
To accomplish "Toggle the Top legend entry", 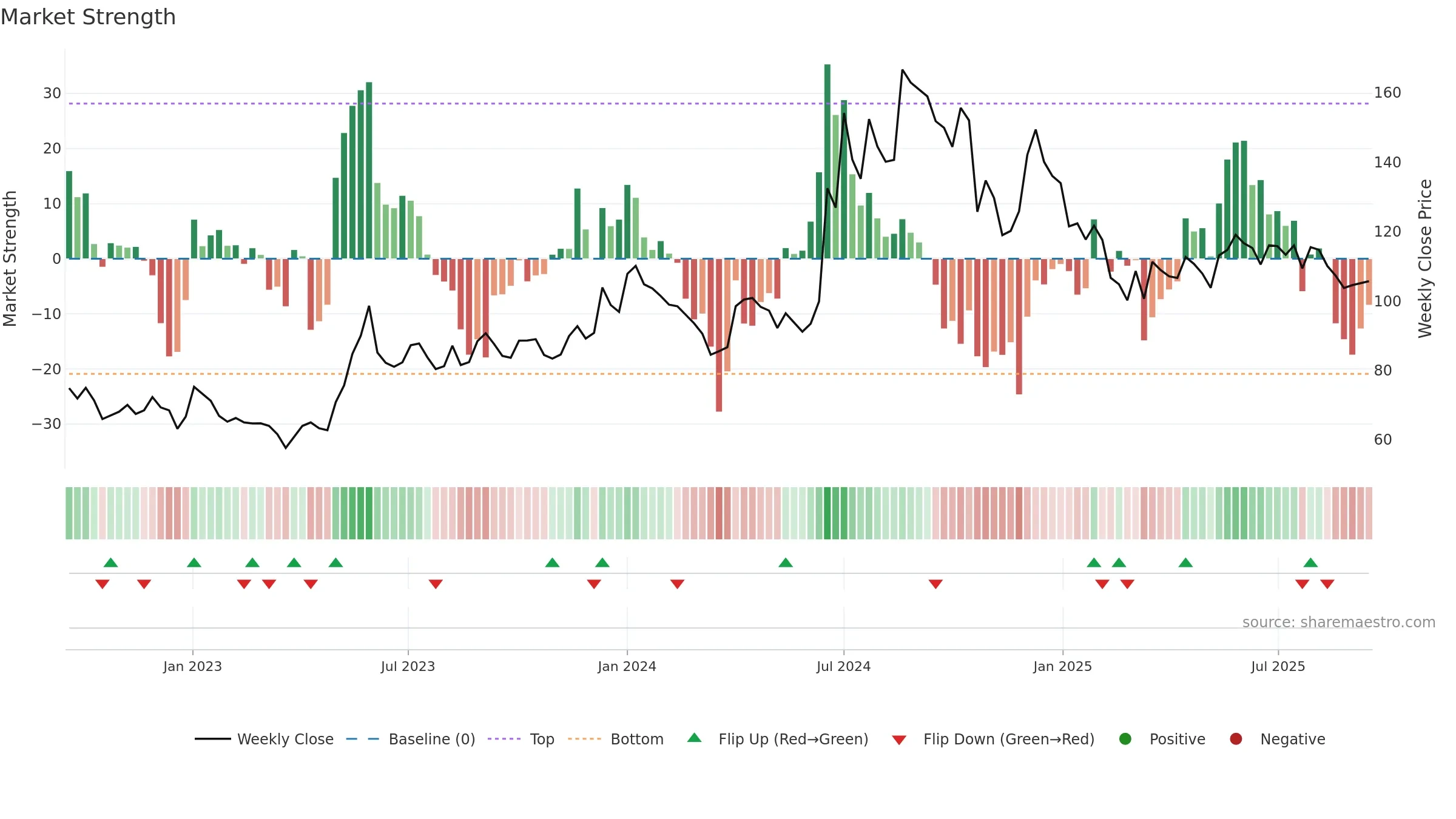I will tap(521, 739).
